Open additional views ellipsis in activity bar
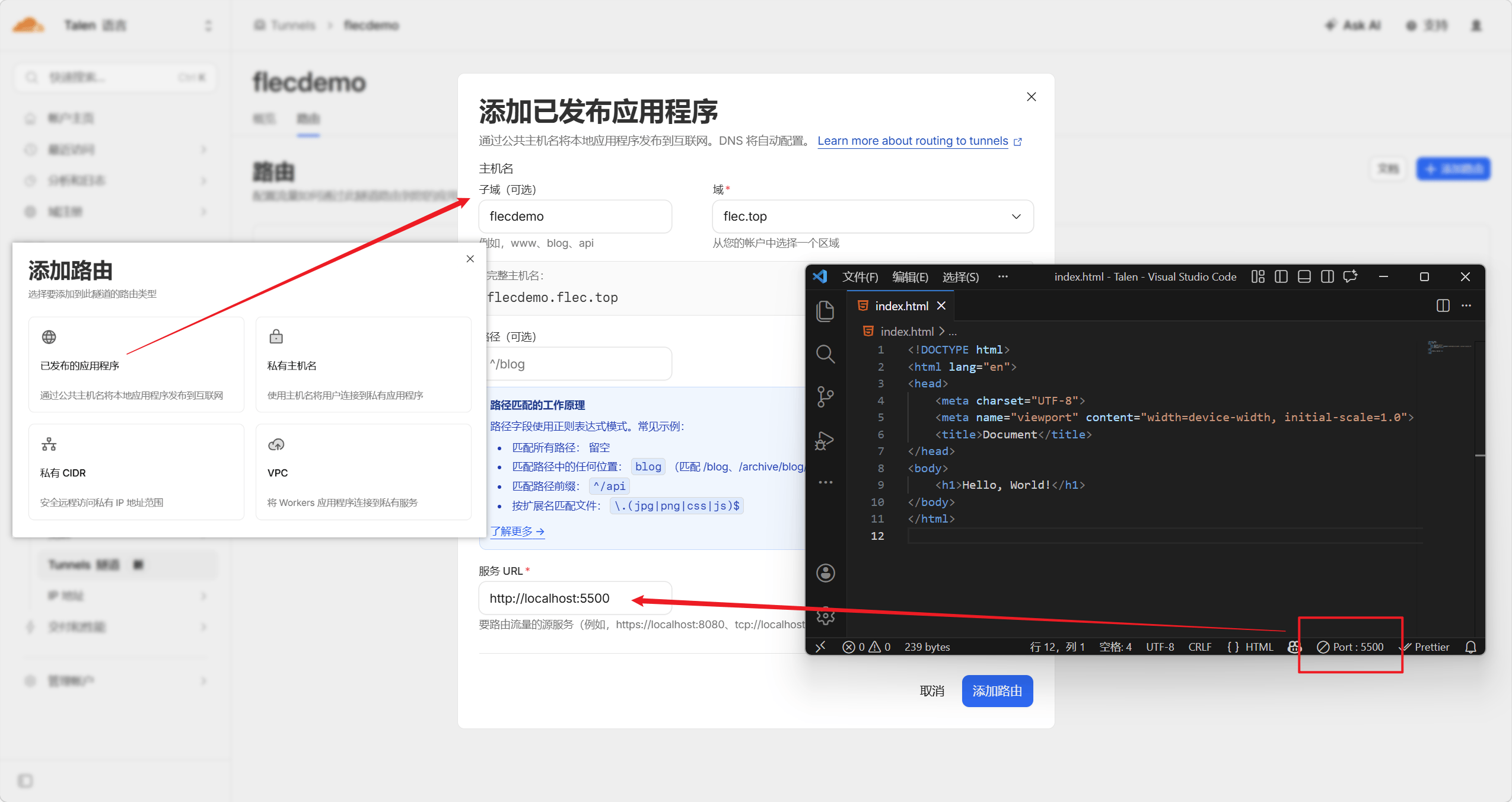1512x802 pixels. click(825, 482)
